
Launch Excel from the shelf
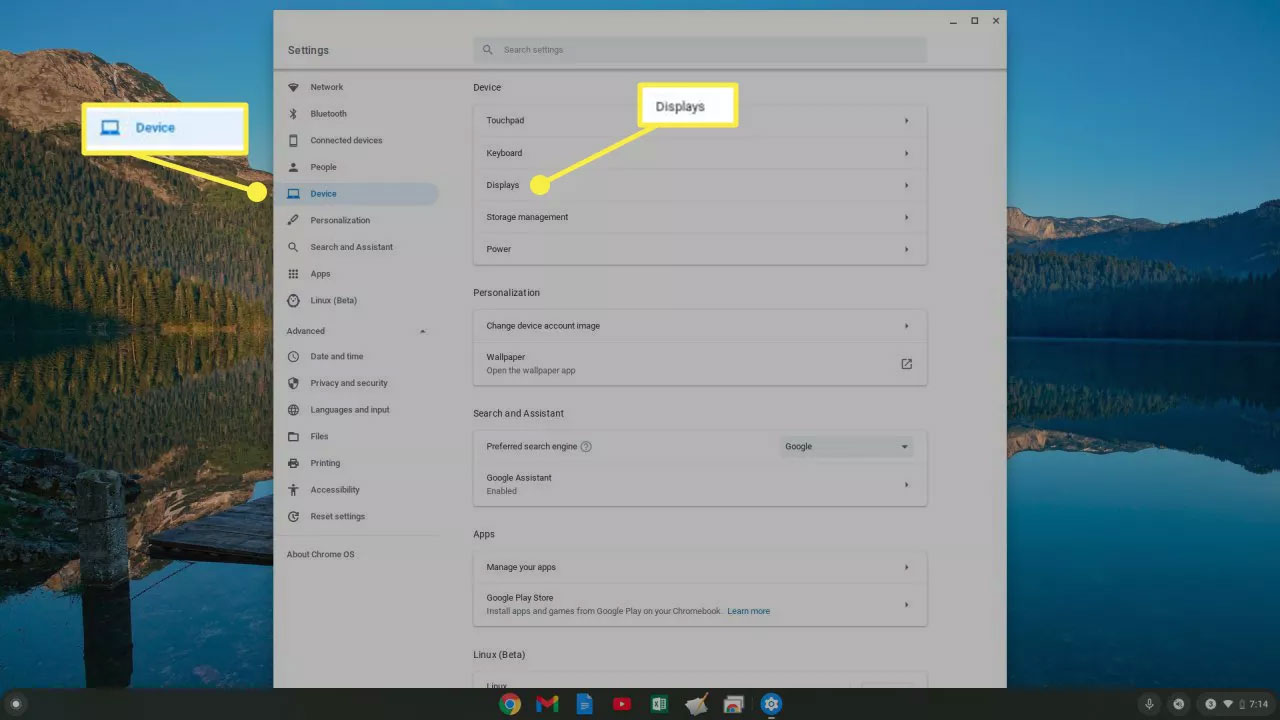point(659,704)
